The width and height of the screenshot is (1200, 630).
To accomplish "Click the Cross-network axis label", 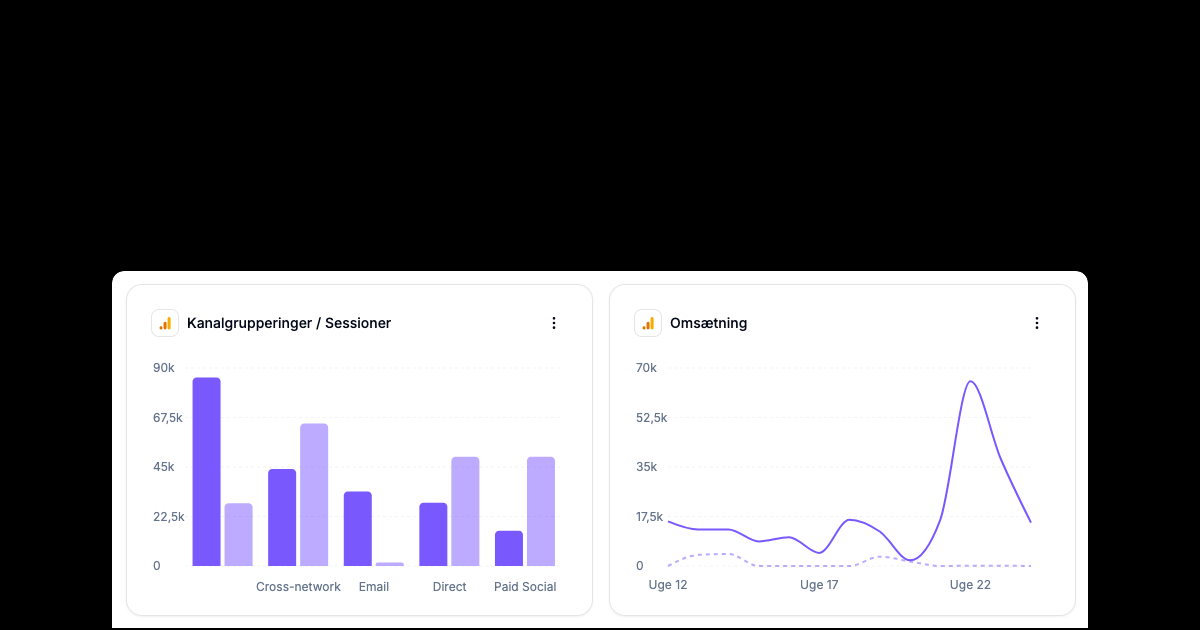I will tap(298, 587).
